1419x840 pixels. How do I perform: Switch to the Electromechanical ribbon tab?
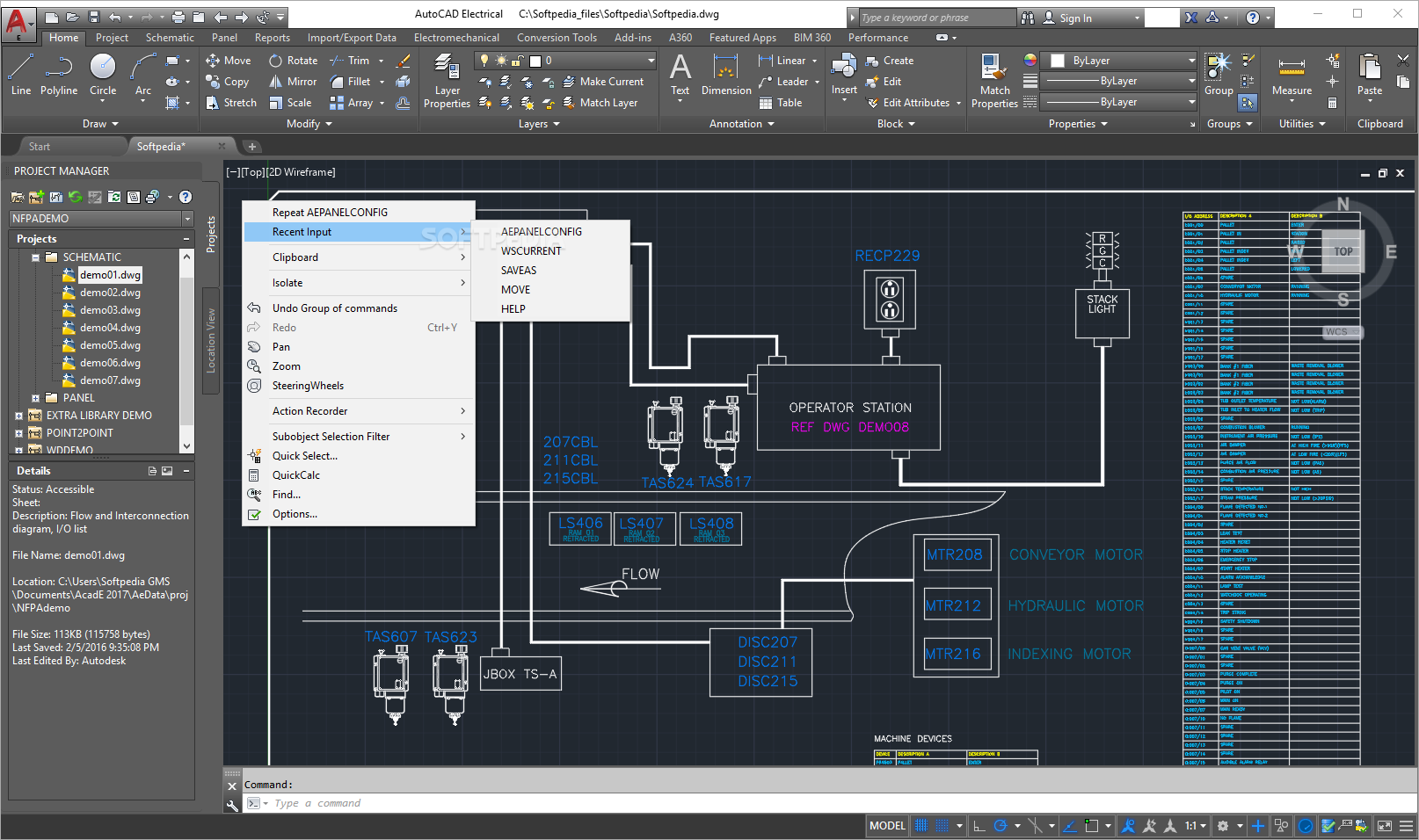[457, 37]
